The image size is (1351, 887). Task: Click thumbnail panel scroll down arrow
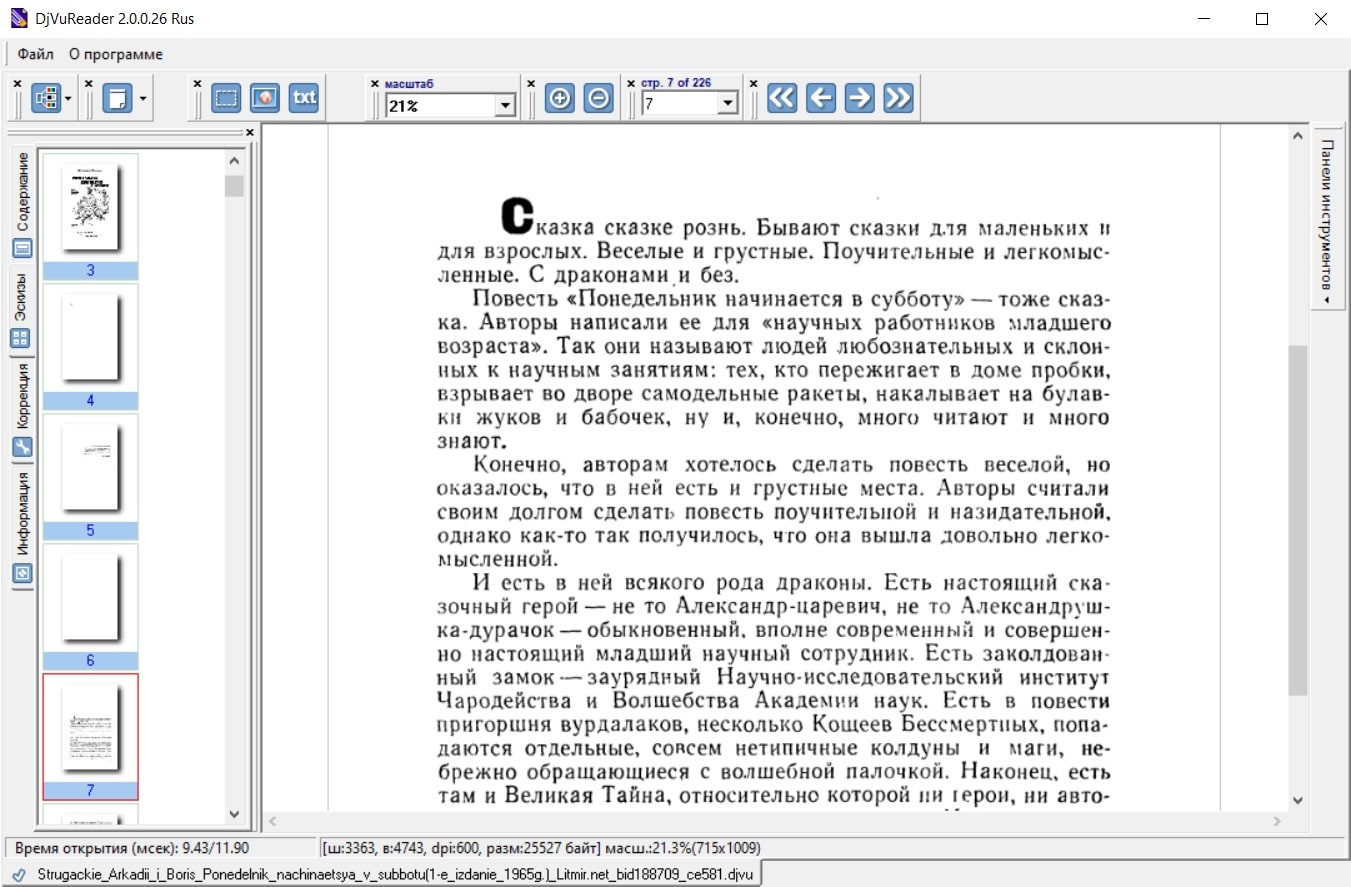point(235,814)
